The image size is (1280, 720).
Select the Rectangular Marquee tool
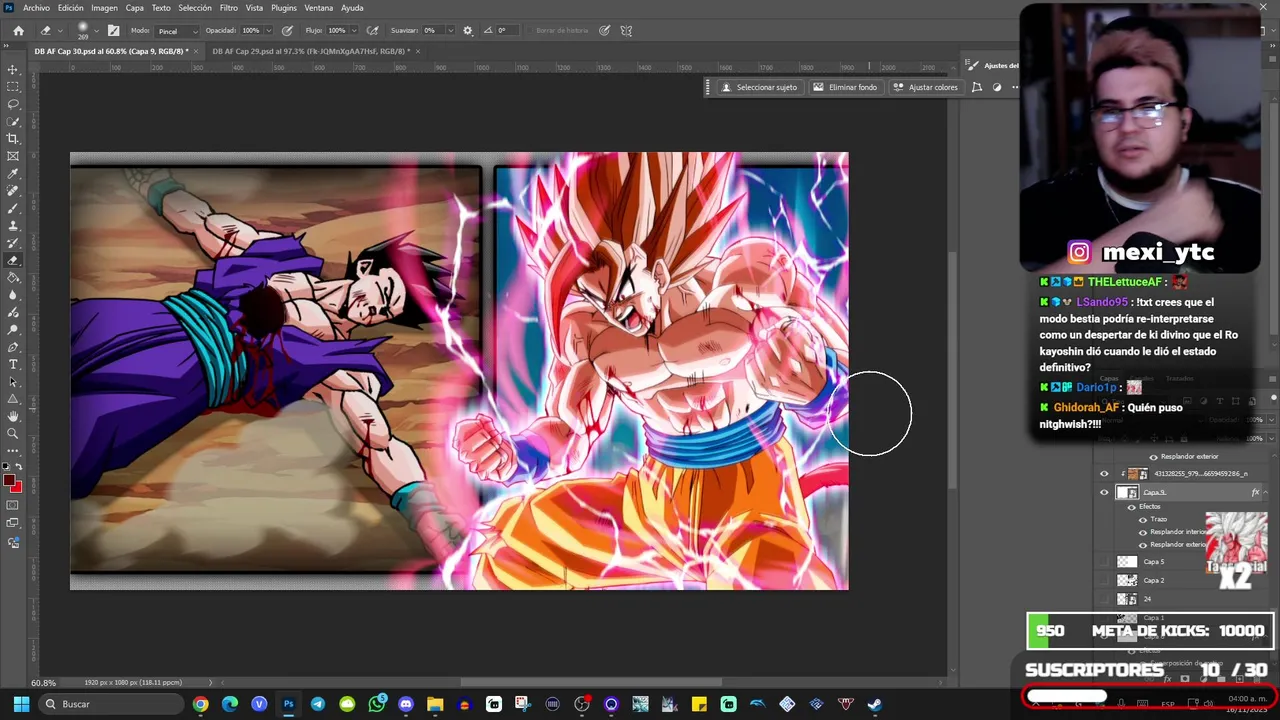13,87
